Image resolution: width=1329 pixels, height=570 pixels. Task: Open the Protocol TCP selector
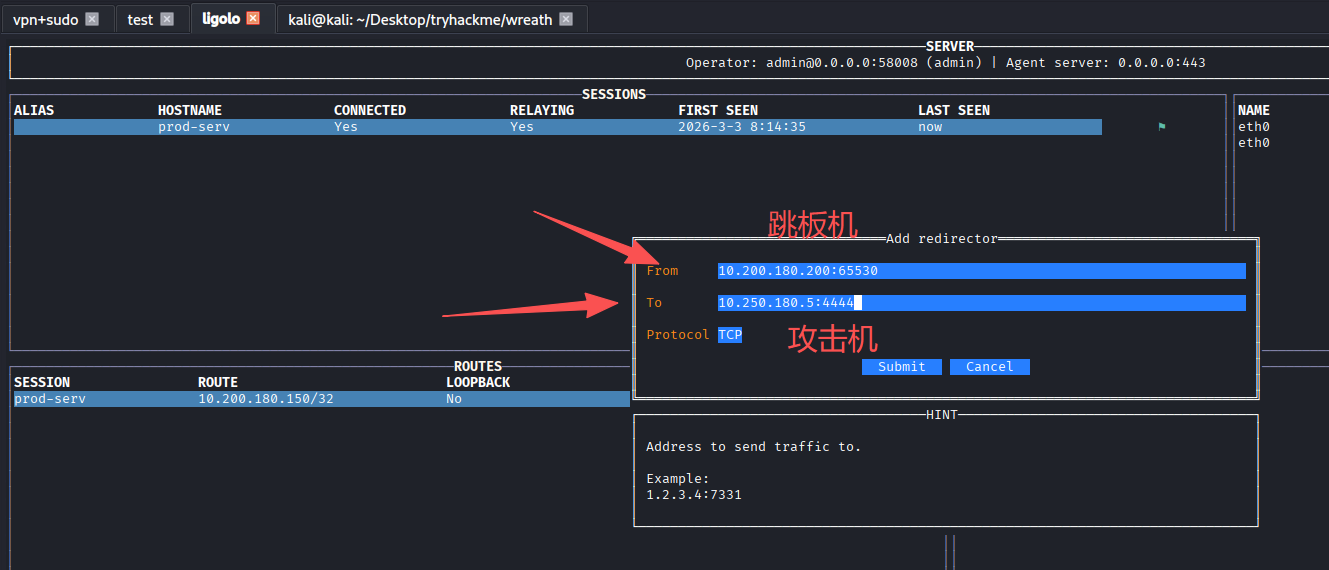click(x=730, y=335)
